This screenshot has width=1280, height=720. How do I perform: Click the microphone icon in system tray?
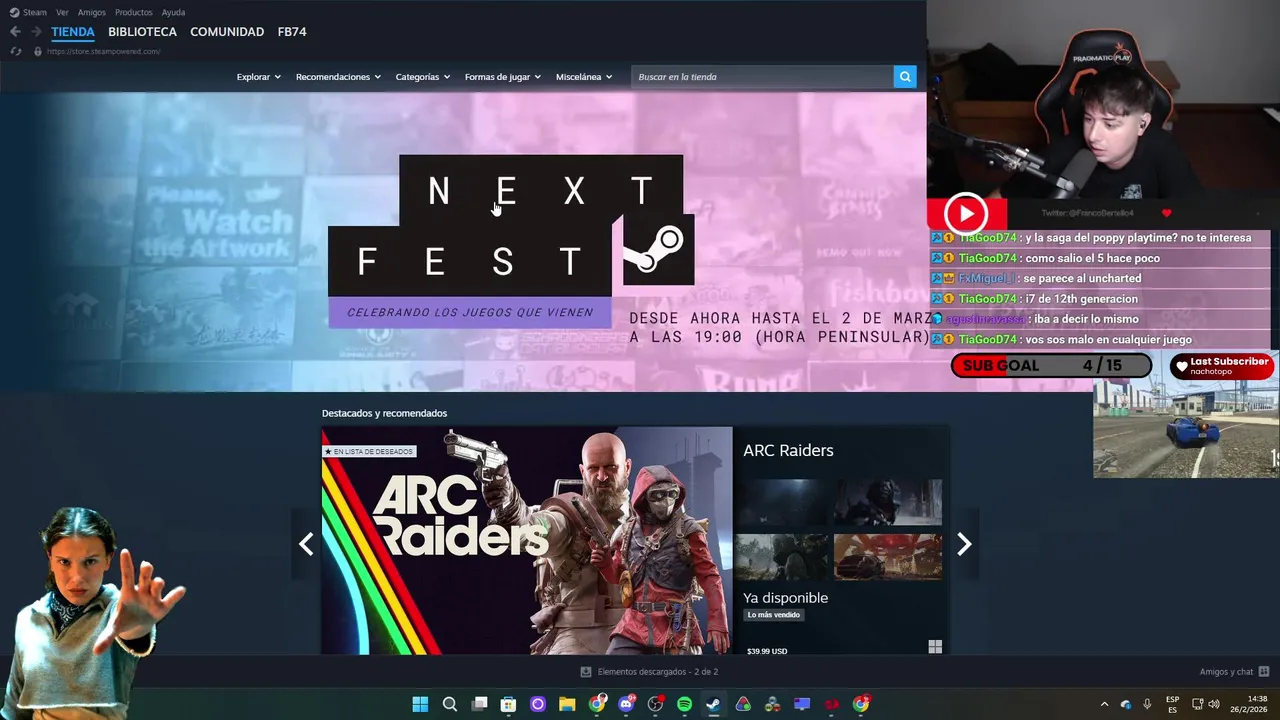click(1147, 704)
